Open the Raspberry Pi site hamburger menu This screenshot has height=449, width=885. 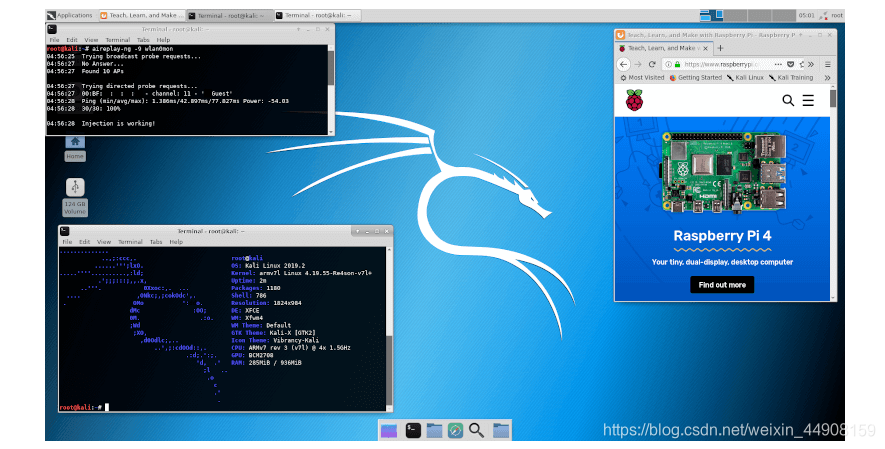(x=808, y=100)
